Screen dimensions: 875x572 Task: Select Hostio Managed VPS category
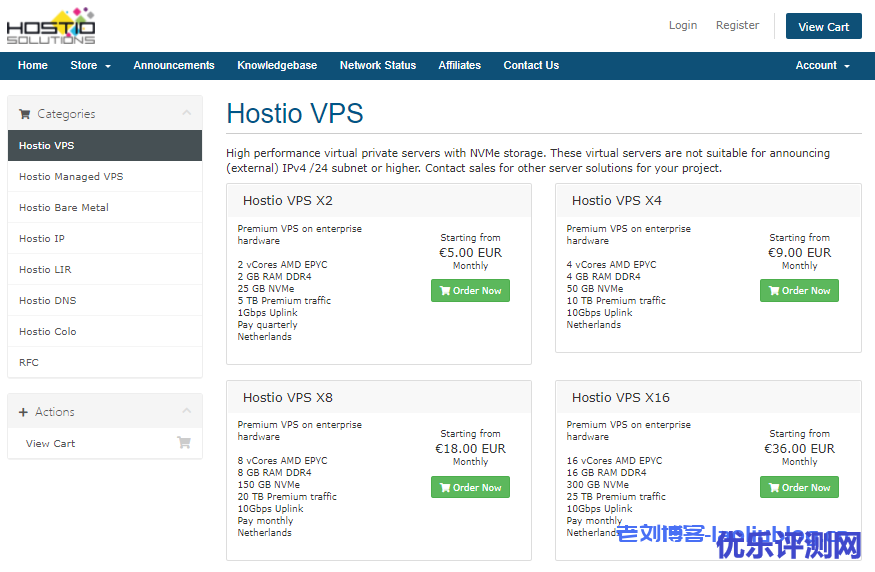coord(71,177)
